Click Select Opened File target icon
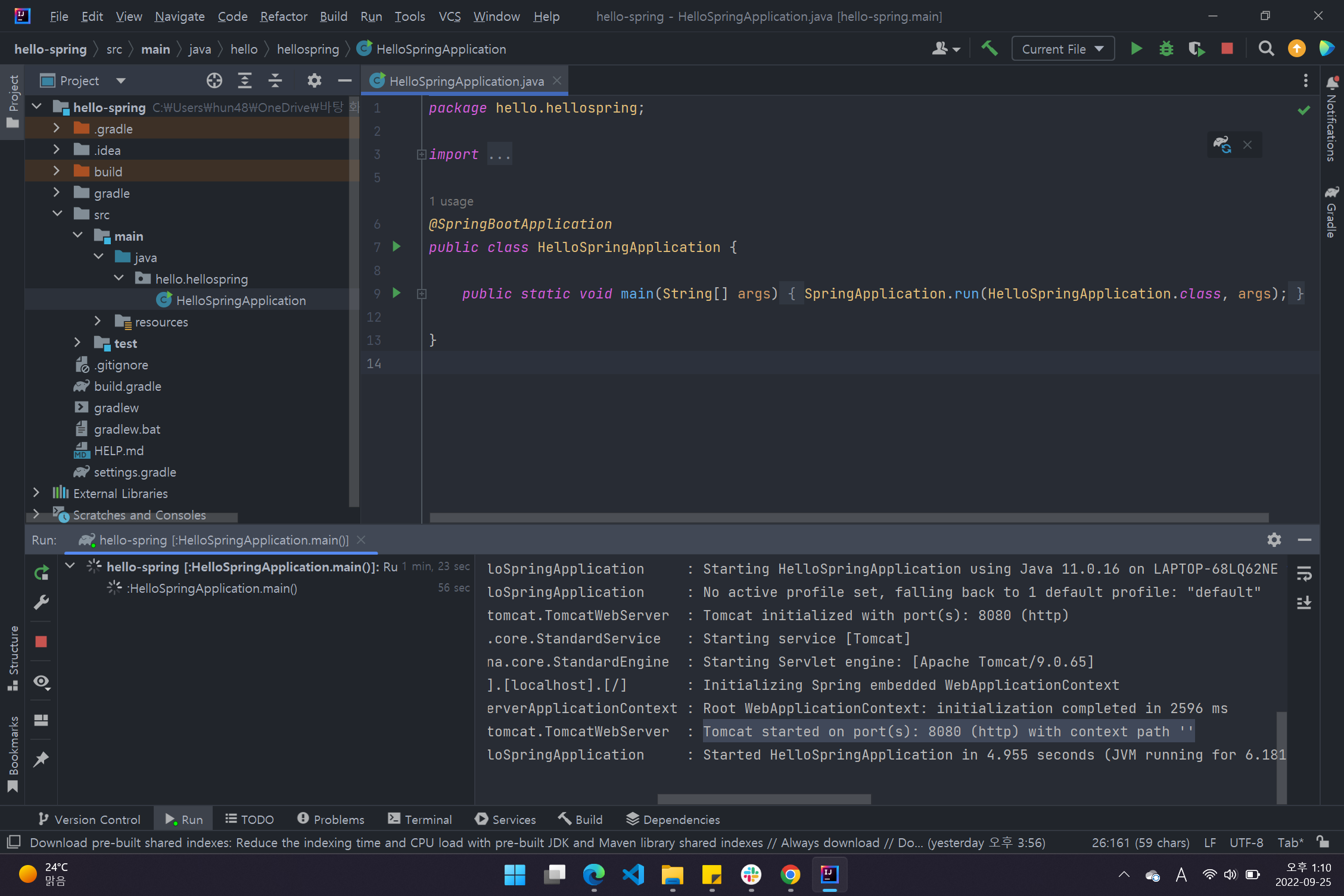This screenshot has height=896, width=1344. tap(214, 80)
